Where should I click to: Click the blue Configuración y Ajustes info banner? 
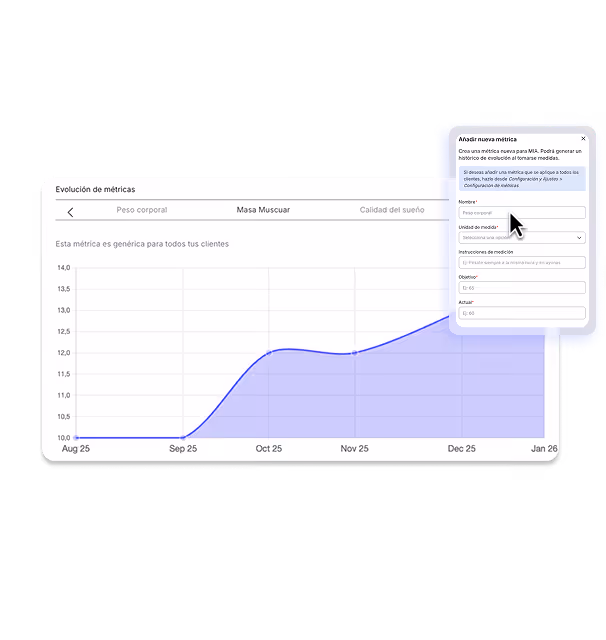click(522, 179)
